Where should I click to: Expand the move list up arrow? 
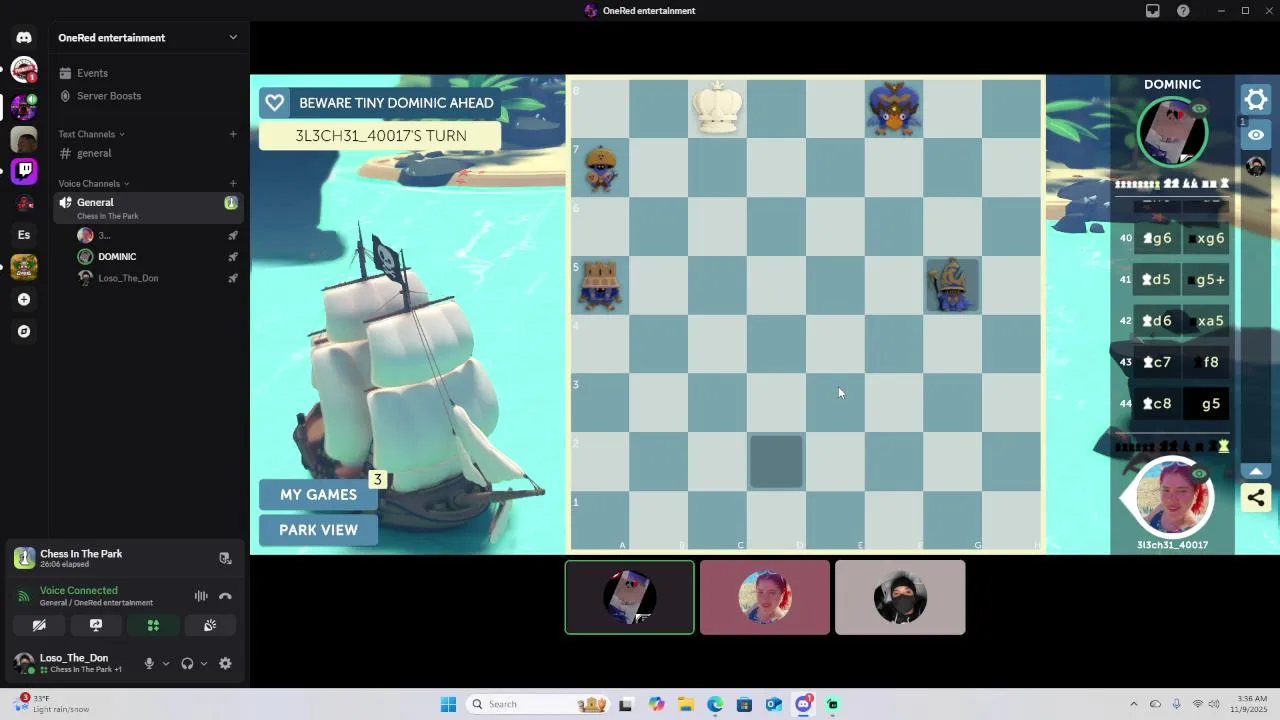(x=1256, y=470)
